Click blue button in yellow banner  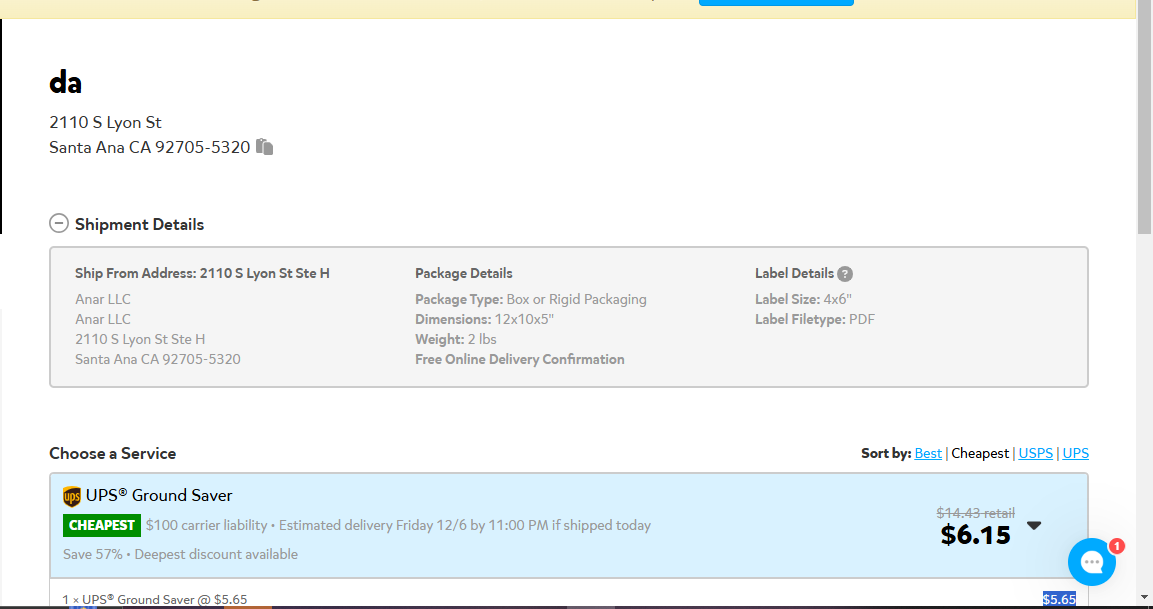(776, 3)
